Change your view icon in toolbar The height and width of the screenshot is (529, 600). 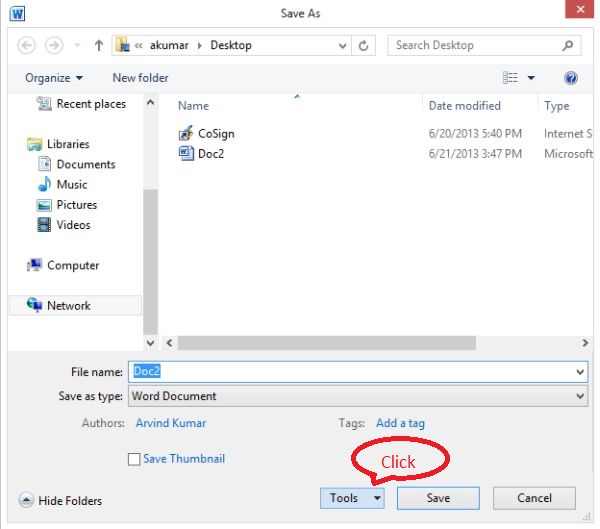point(510,78)
